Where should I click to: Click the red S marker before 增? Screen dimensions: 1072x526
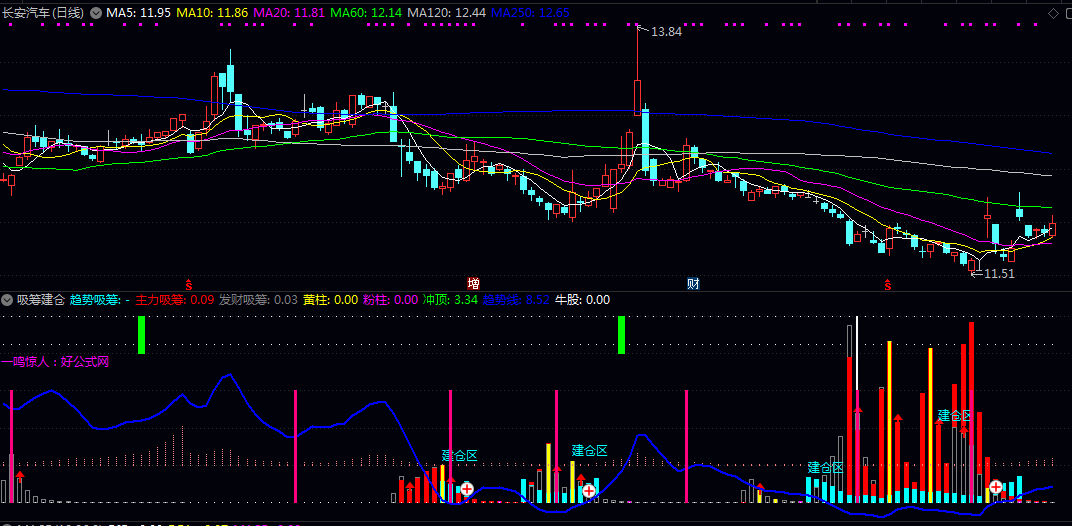pos(189,284)
